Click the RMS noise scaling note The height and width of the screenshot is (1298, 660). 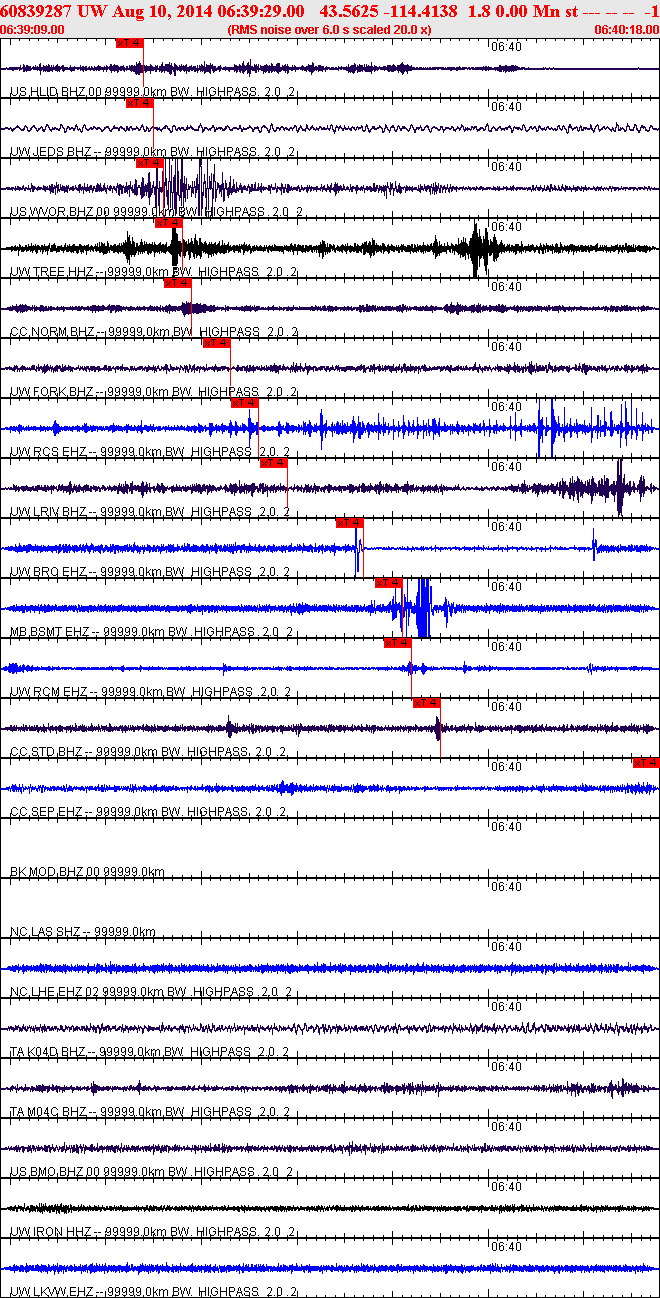coord(329,30)
